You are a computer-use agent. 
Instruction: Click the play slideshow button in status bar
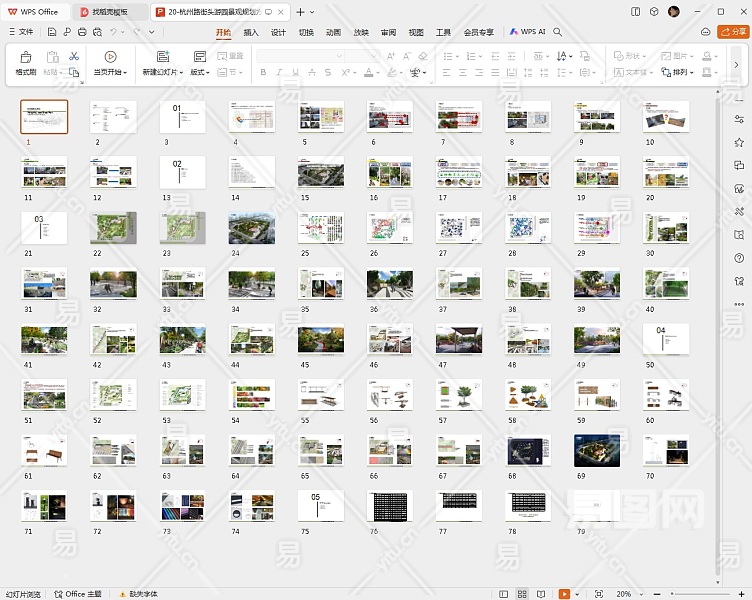565,594
